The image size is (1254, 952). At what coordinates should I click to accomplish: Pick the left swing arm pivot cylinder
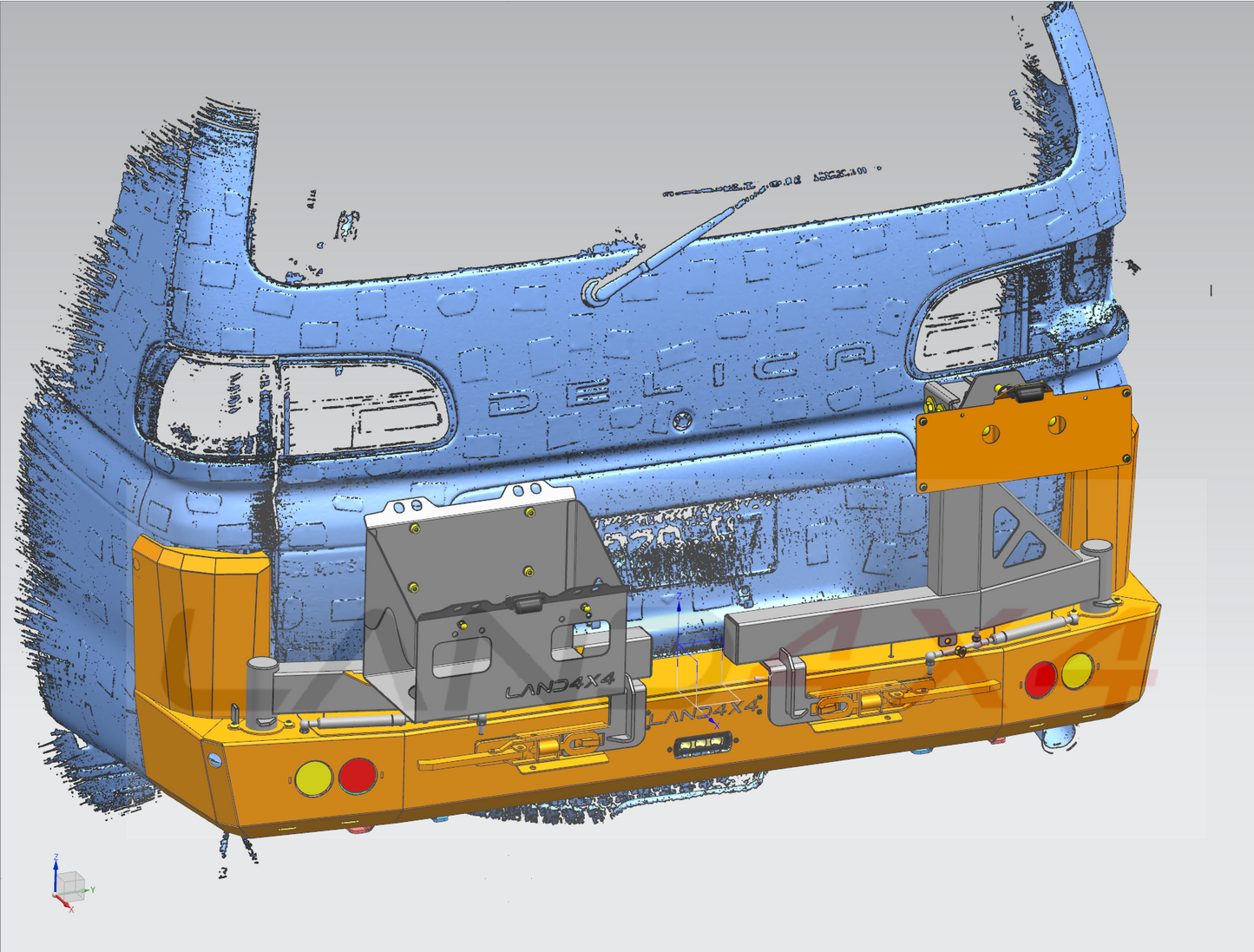261,690
